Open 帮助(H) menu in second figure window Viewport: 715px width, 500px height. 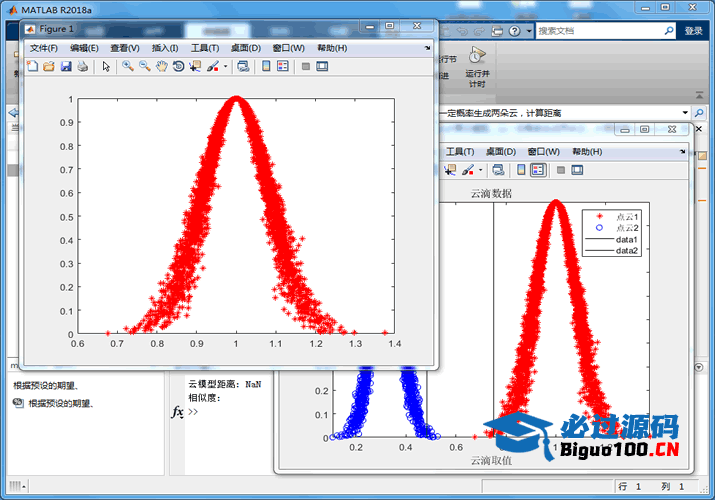[x=587, y=152]
